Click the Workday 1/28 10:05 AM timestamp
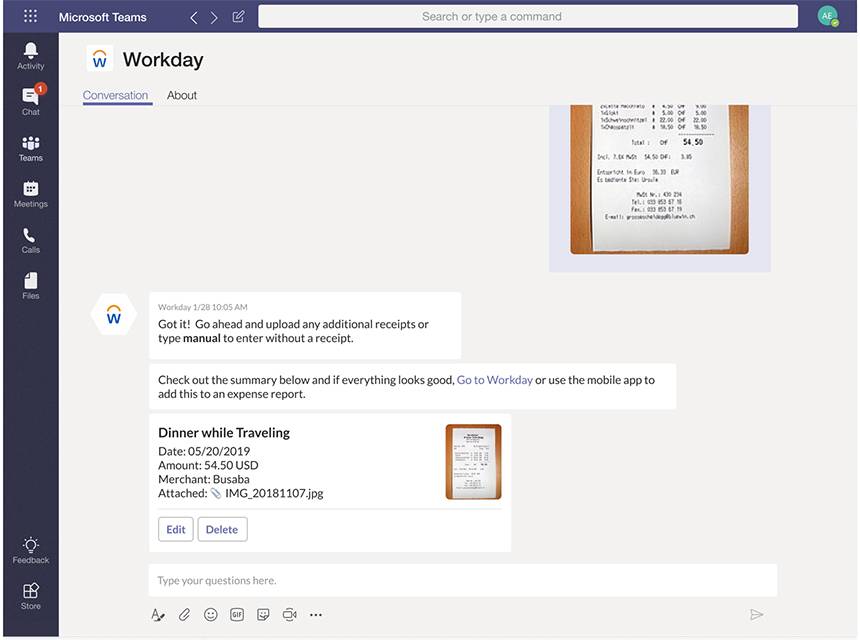 pos(203,307)
